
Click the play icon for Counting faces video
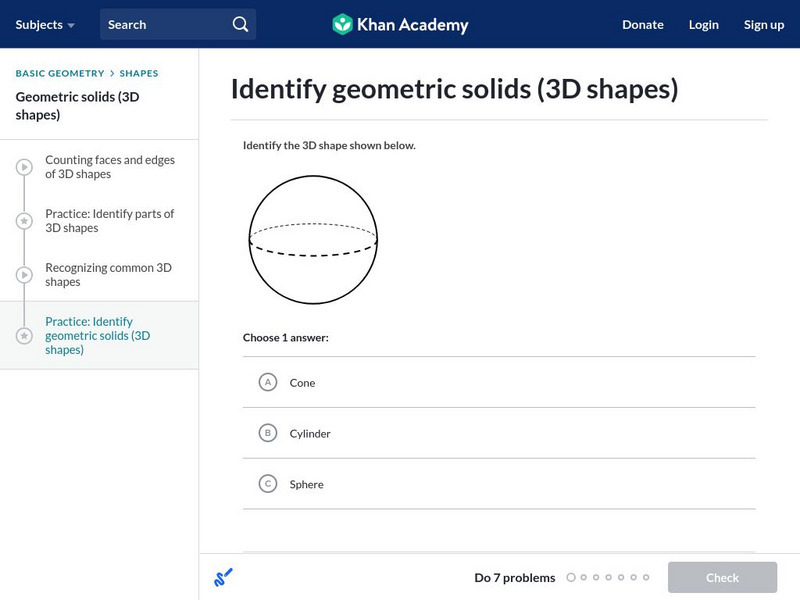click(x=24, y=167)
